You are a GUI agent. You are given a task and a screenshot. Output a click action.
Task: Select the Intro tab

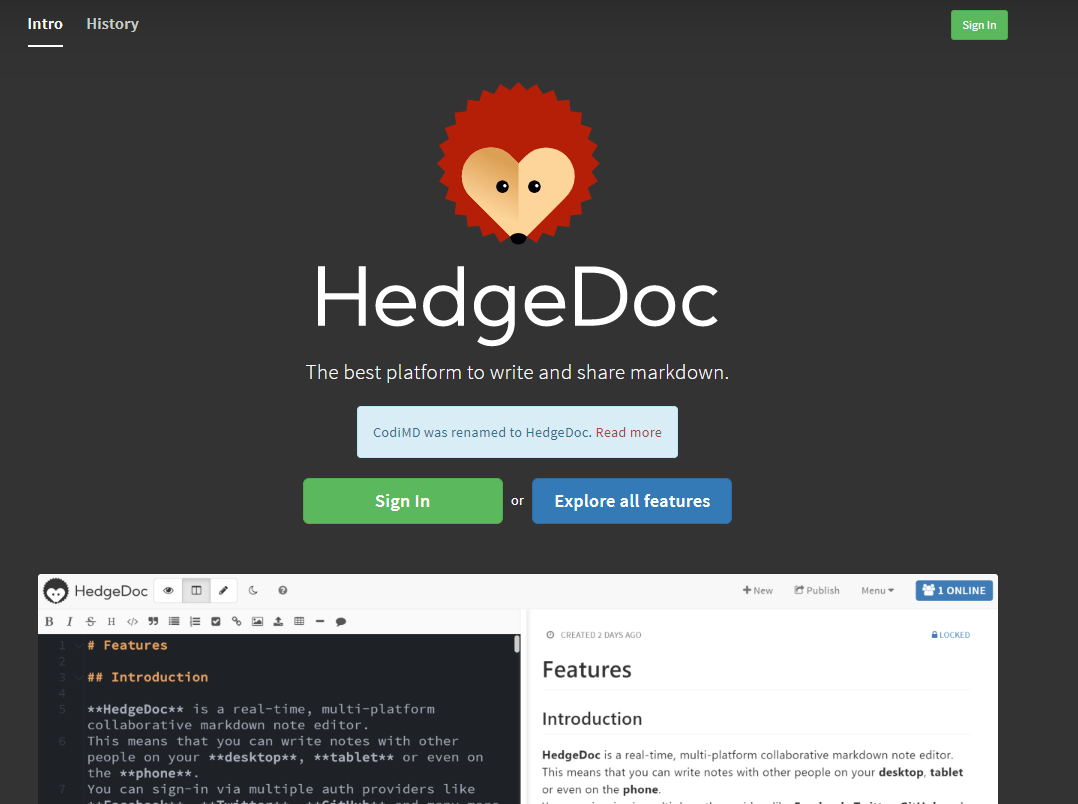click(45, 23)
